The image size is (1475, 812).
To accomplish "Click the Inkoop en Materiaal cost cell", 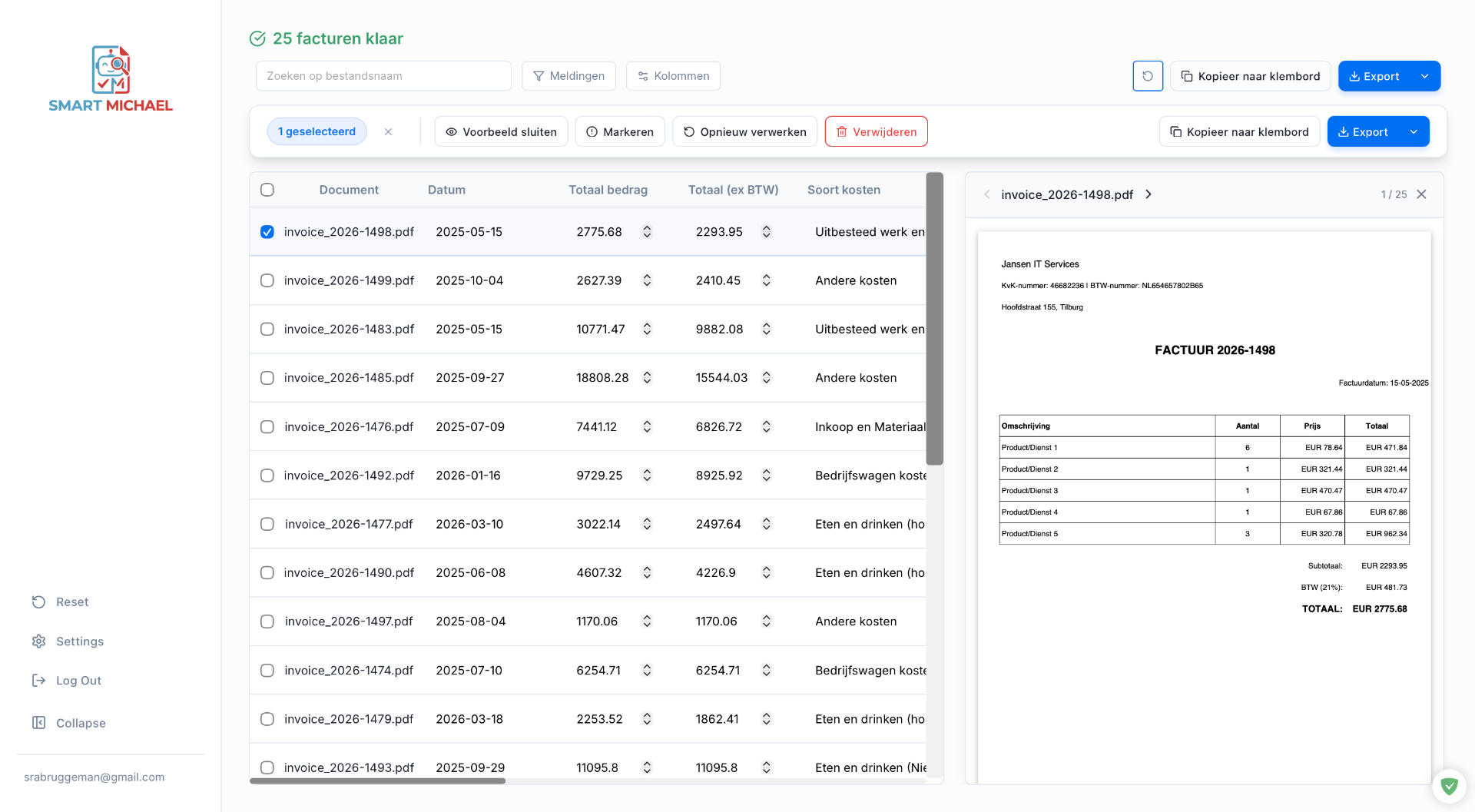I will (870, 426).
